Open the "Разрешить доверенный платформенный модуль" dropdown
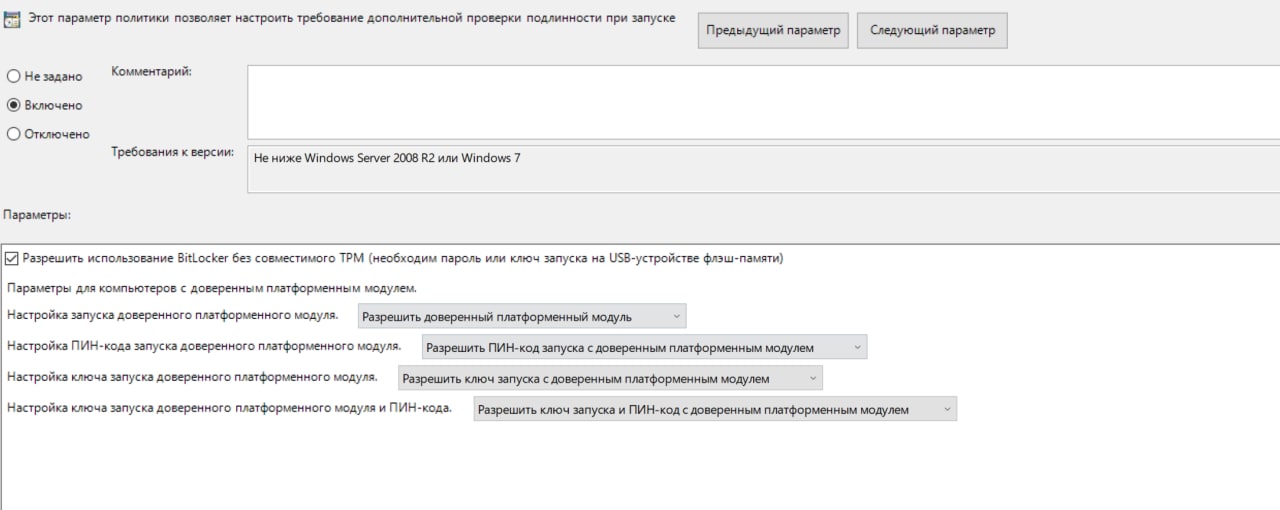The height and width of the screenshot is (510, 1280). pos(522,317)
